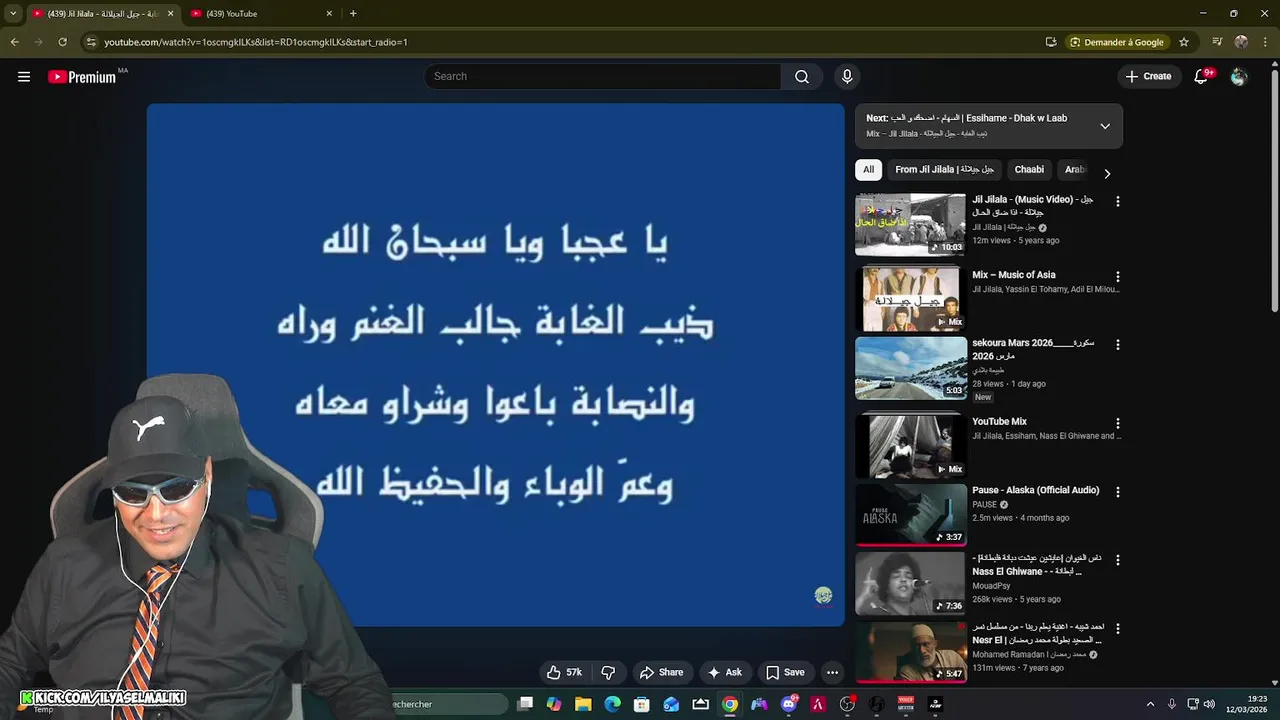Open the YouTube Mix thumbnail
1280x720 pixels.
pos(911,446)
